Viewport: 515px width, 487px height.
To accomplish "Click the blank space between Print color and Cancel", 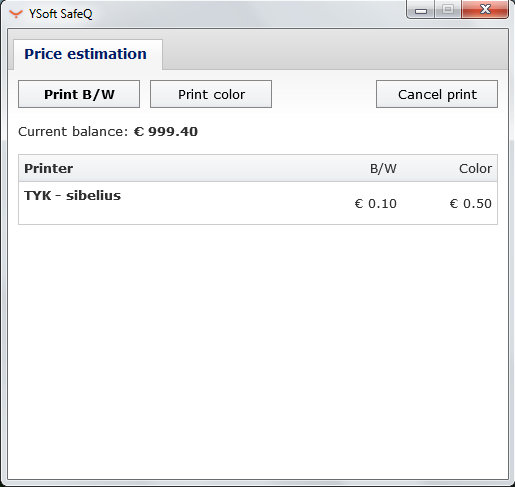I will [x=324, y=94].
